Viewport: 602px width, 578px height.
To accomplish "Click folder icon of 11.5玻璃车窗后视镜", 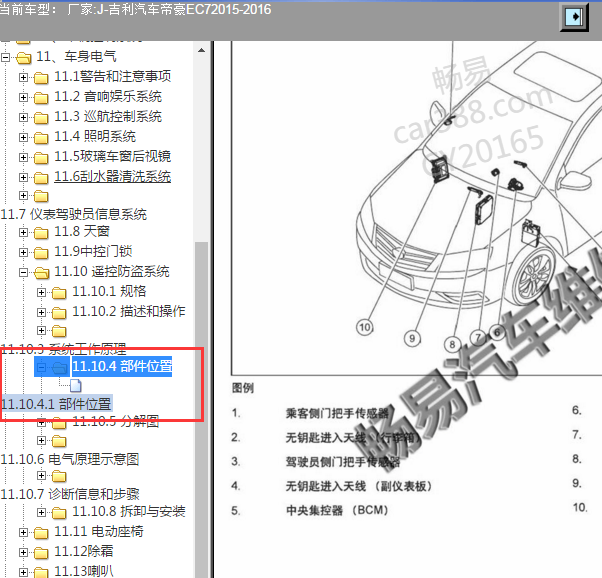I will coord(41,158).
